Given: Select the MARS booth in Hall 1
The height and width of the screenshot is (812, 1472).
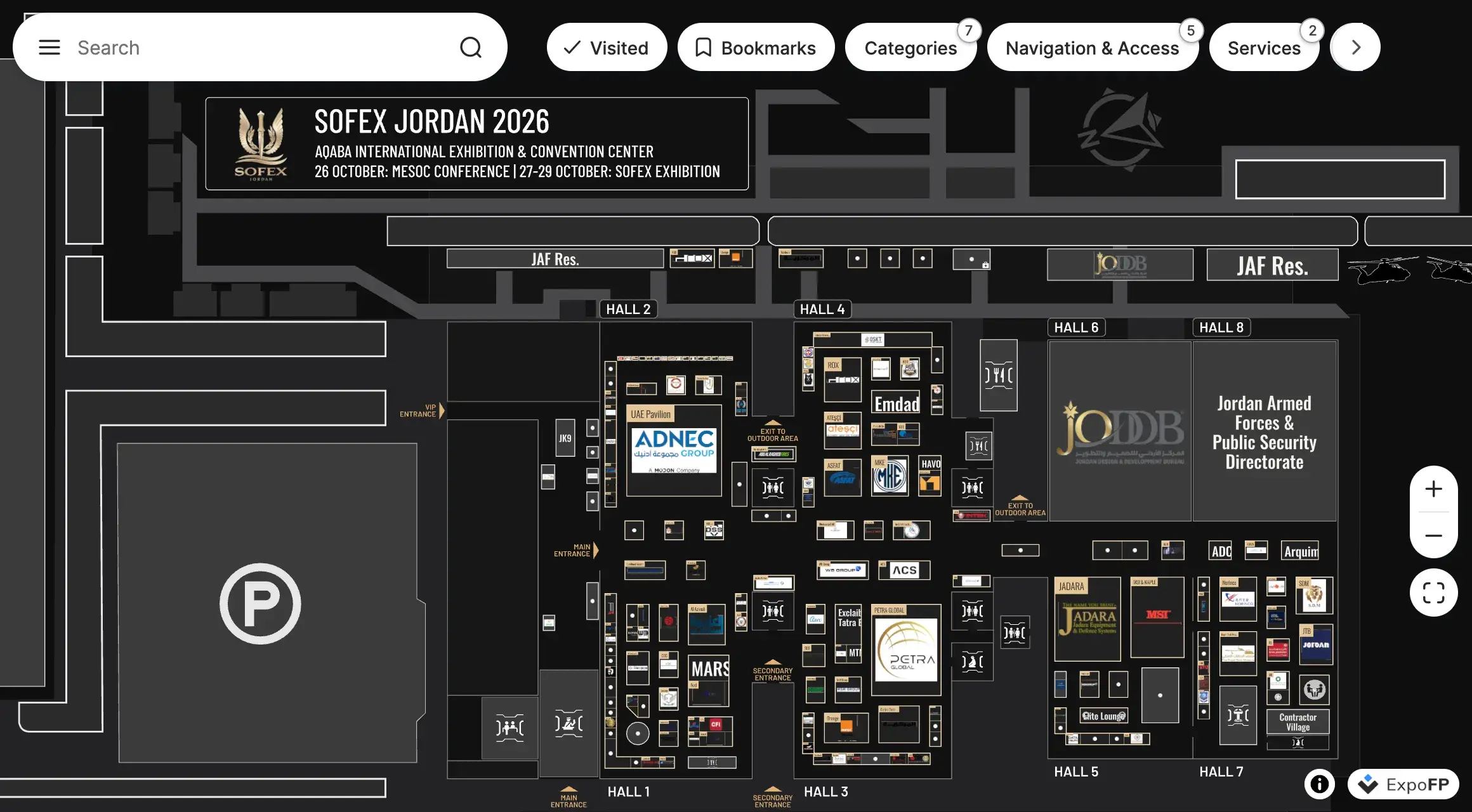Looking at the screenshot, I should coord(709,669).
